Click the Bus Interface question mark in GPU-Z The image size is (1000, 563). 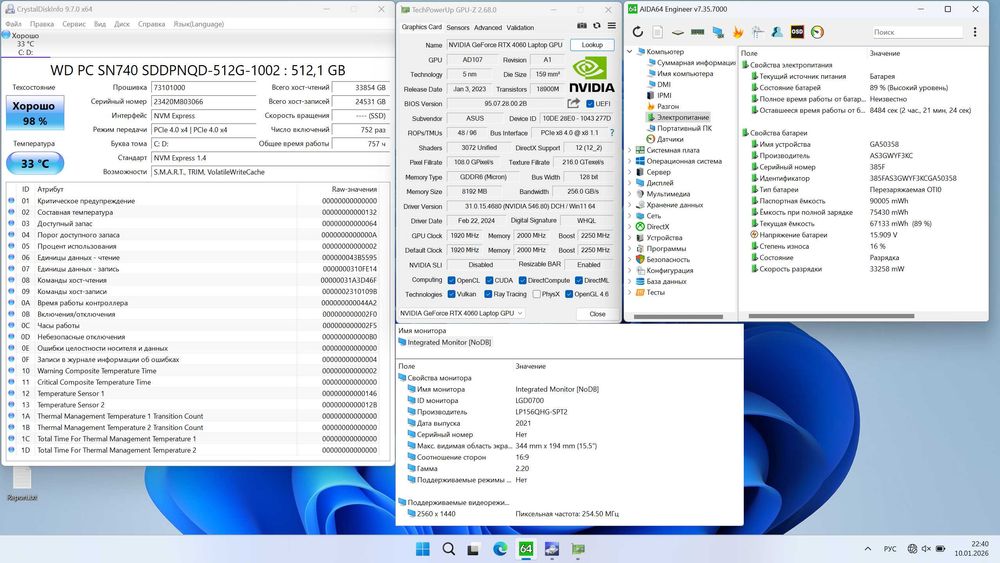[612, 133]
